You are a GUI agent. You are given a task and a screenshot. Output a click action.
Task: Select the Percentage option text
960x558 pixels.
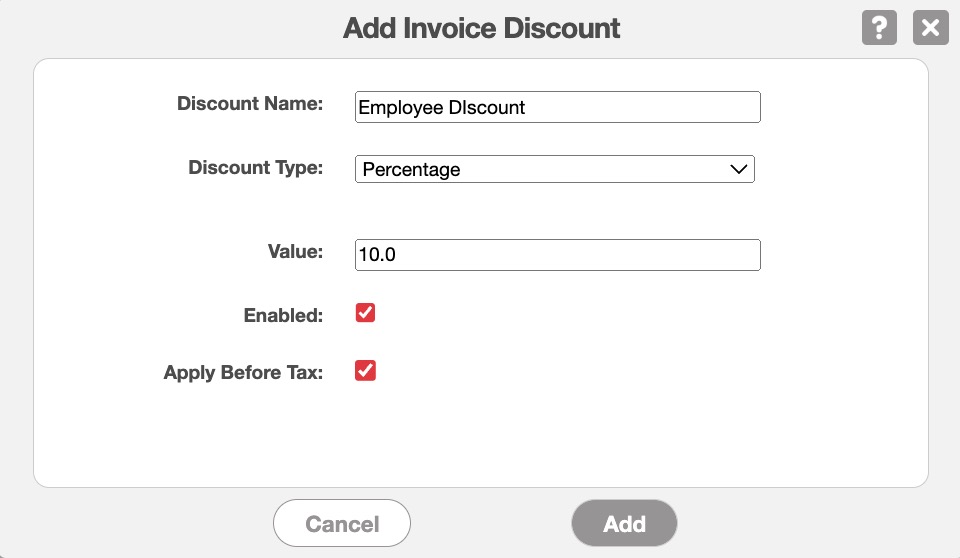(412, 170)
